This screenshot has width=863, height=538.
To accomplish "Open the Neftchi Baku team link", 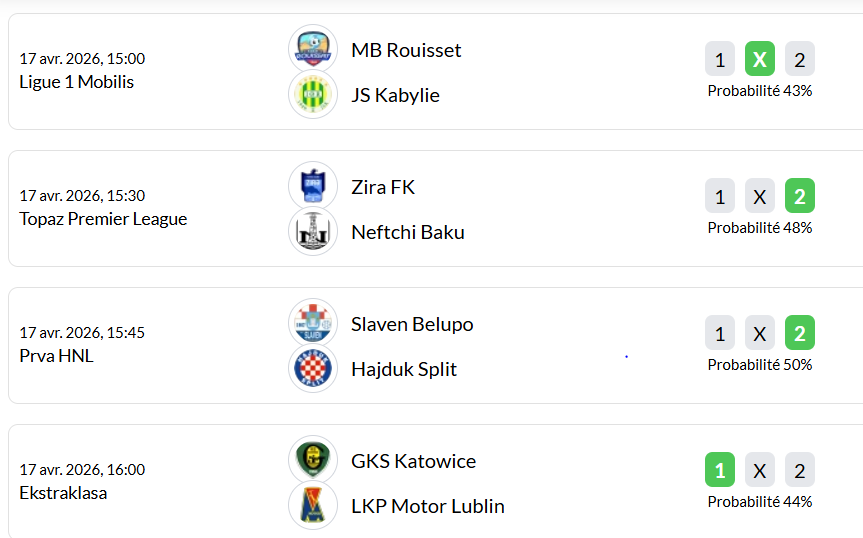I will coord(408,232).
